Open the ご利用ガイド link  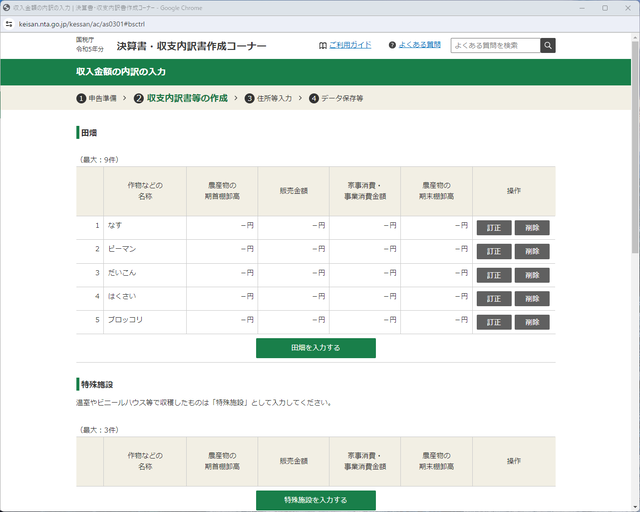point(350,45)
